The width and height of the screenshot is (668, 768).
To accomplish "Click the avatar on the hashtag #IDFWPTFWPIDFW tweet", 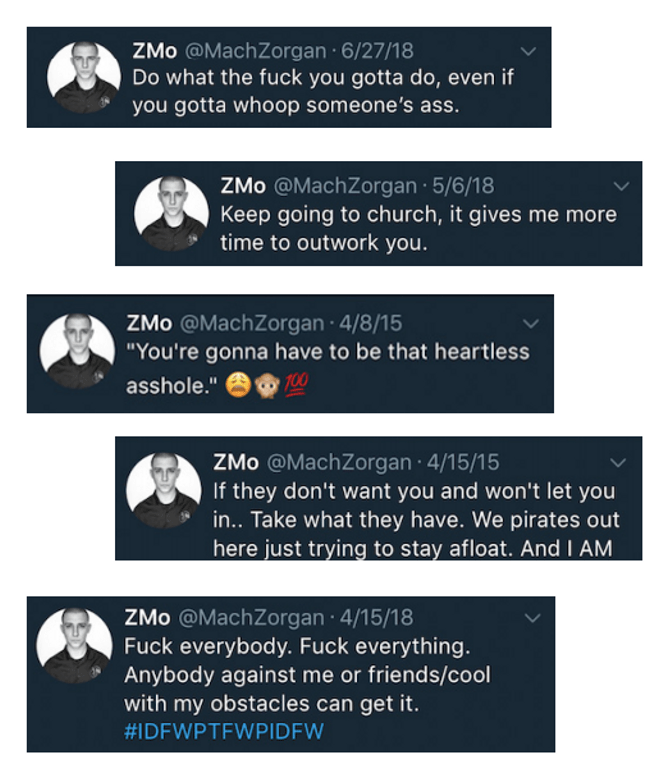I will 74,645.
